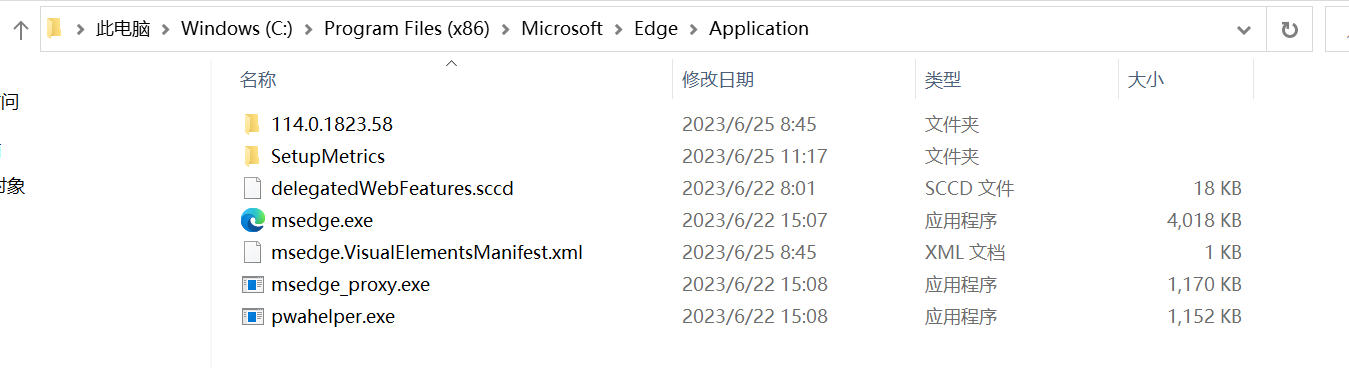The width and height of the screenshot is (1349, 368).
Task: Click the msedge_proxy.exe file icon
Action: pos(253,284)
